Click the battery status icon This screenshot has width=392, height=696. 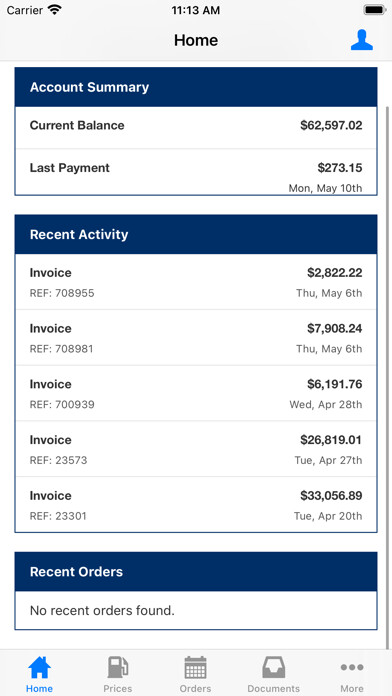pos(375,10)
